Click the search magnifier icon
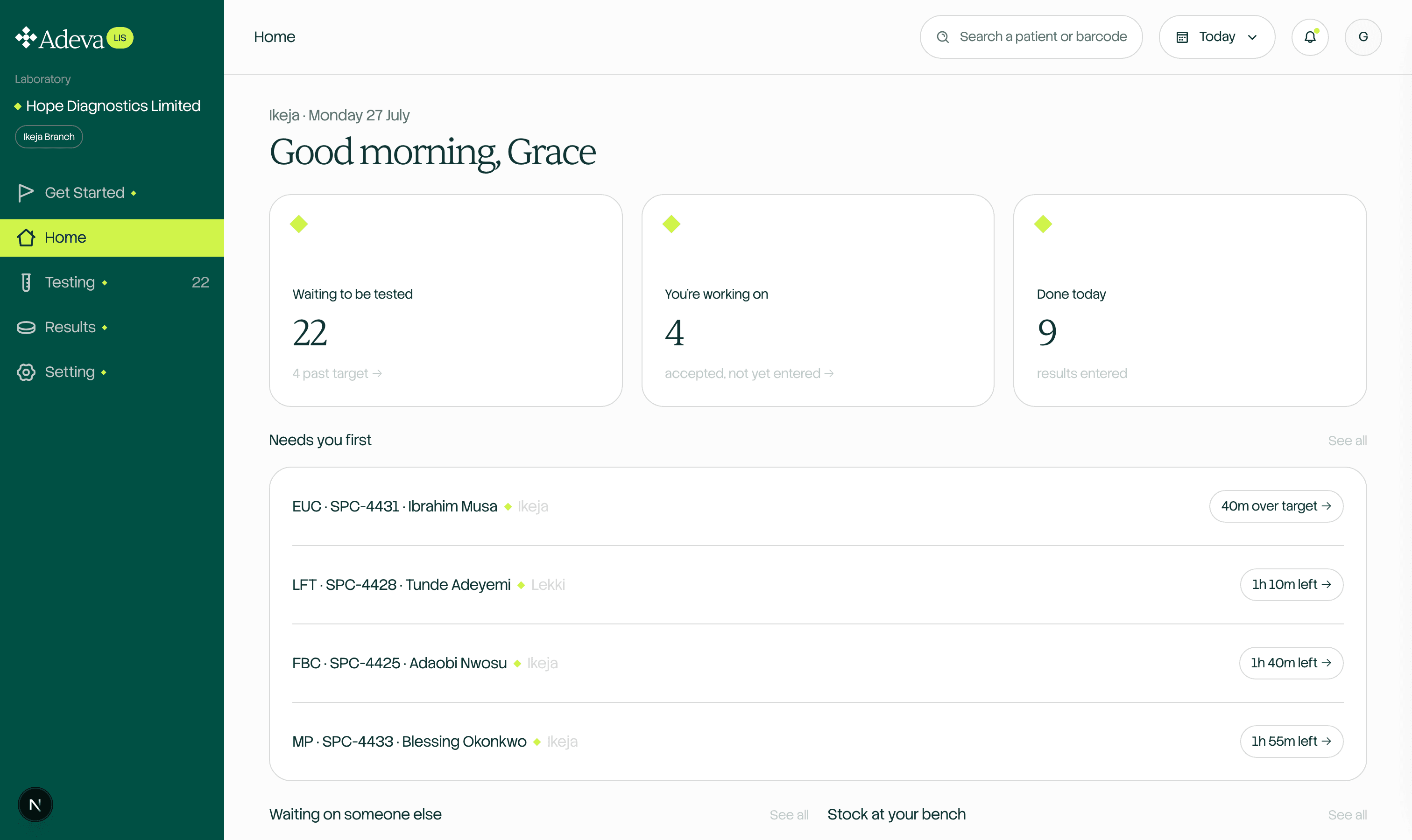Image resolution: width=1412 pixels, height=840 pixels. click(942, 37)
